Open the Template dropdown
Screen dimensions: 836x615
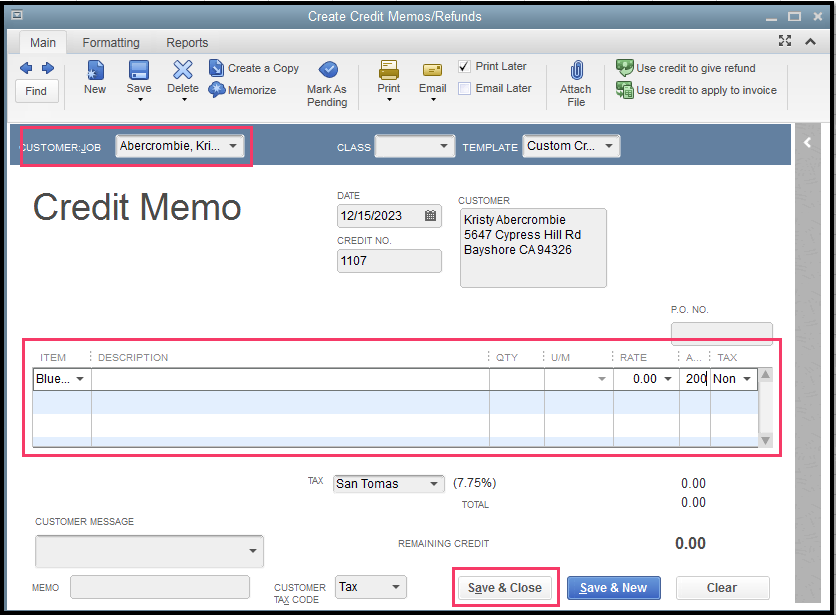pos(609,146)
